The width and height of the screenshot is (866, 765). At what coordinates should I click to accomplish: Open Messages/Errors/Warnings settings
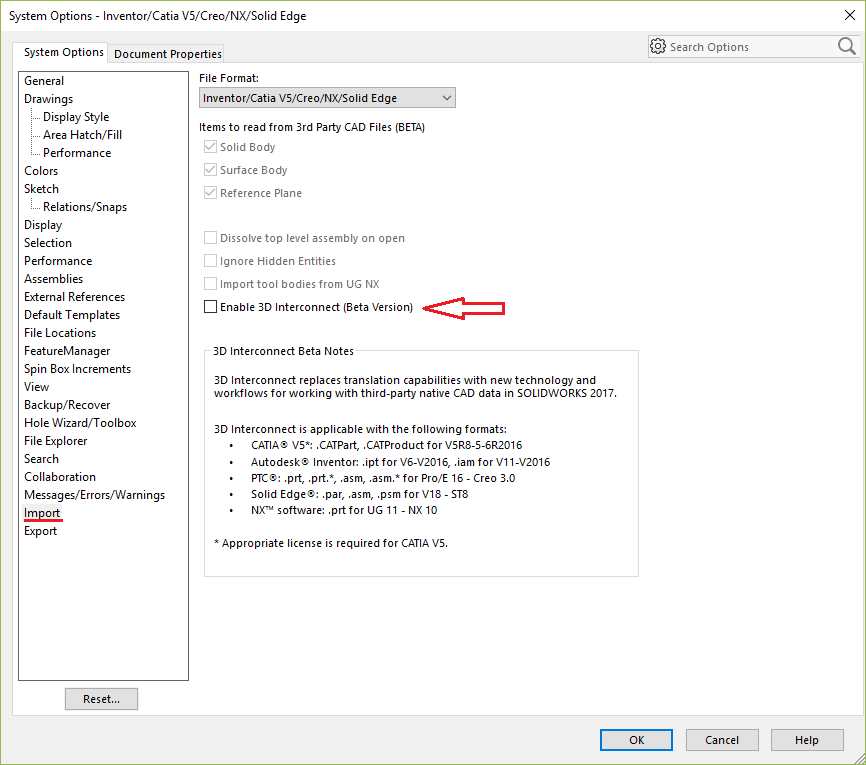point(94,495)
